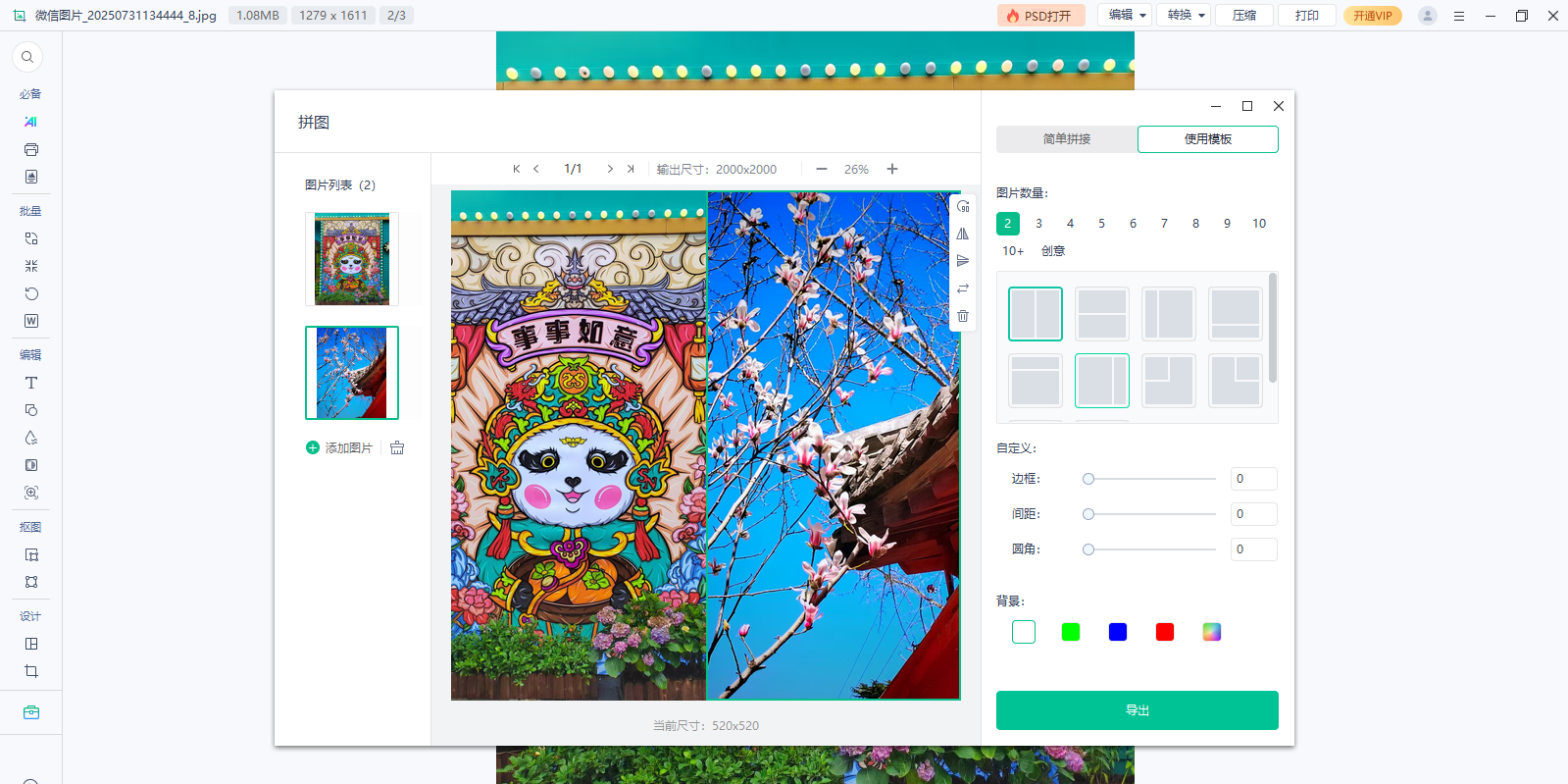Viewport: 1568px width, 784px height.
Task: Pick the green background swatch
Action: pos(1071,632)
